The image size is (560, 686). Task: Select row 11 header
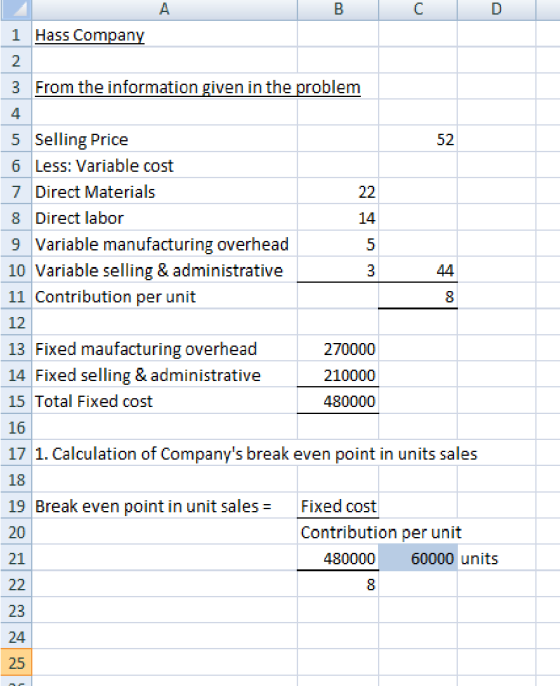click(x=16, y=296)
